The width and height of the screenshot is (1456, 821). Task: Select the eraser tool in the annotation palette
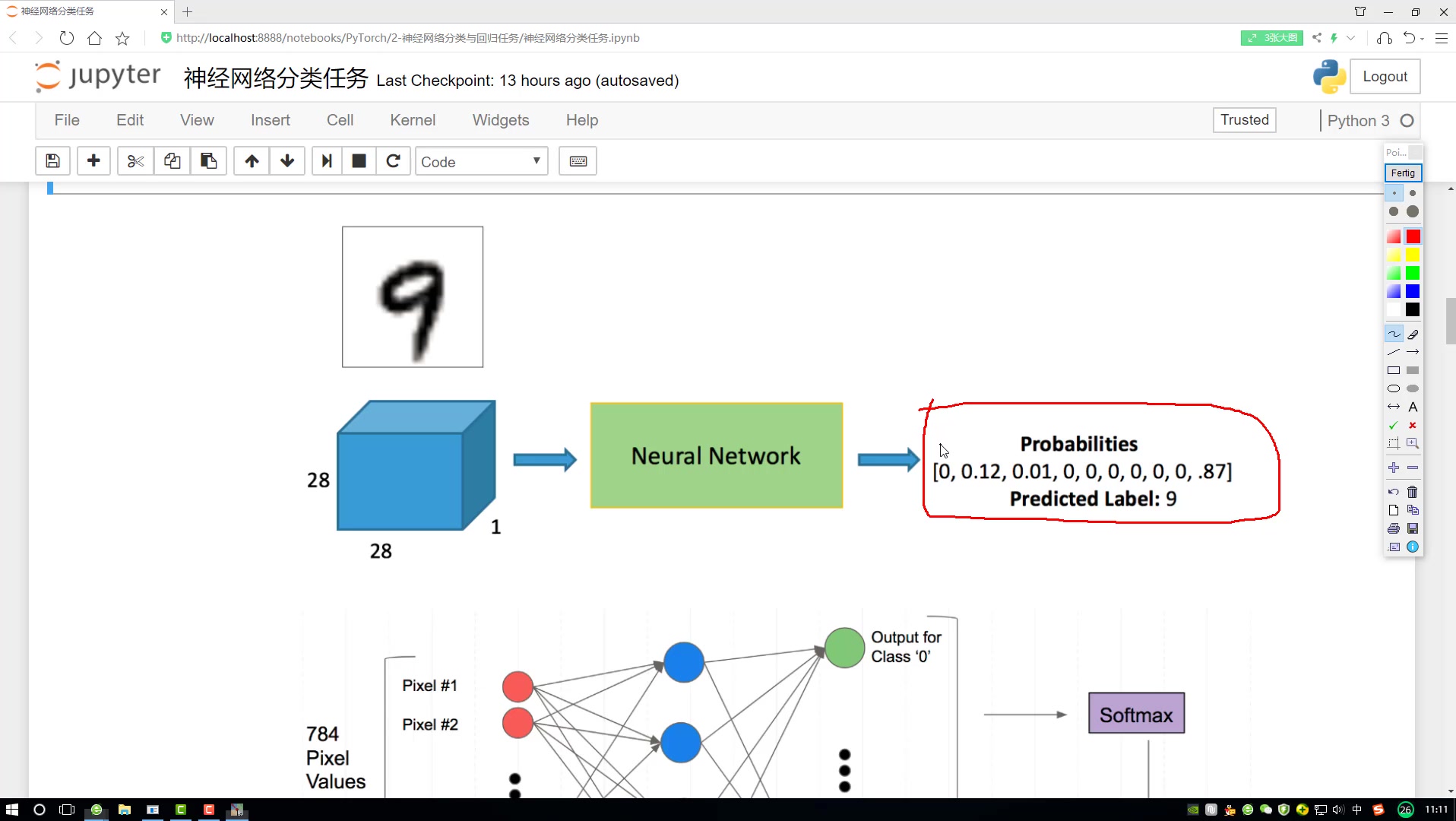coord(1413,334)
